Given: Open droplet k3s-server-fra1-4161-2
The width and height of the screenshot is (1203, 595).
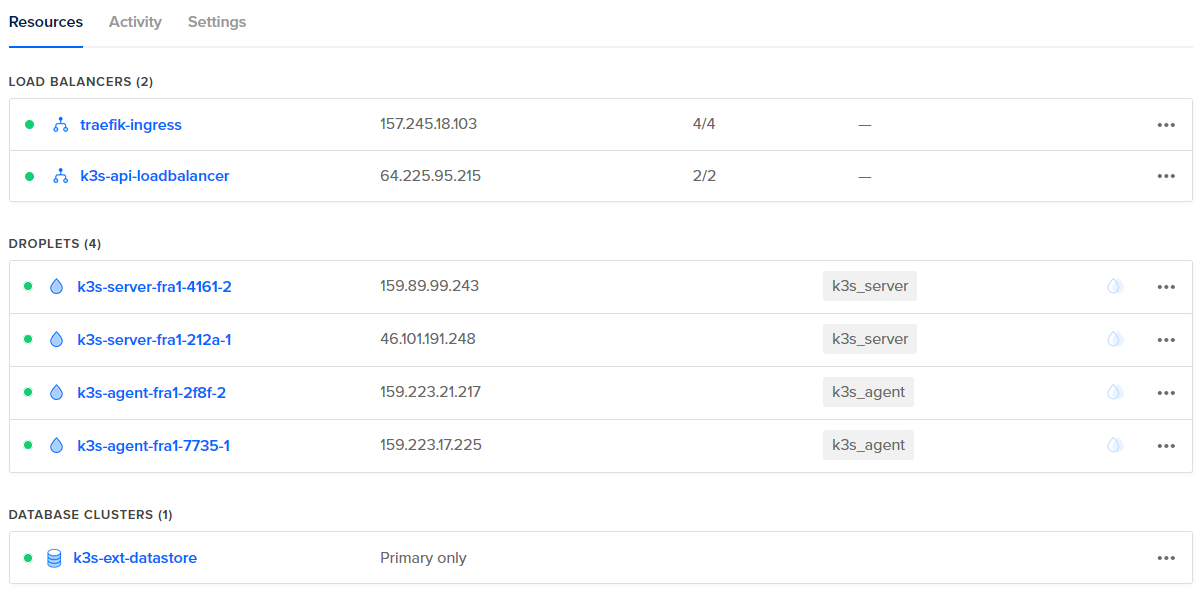Looking at the screenshot, I should (x=154, y=286).
